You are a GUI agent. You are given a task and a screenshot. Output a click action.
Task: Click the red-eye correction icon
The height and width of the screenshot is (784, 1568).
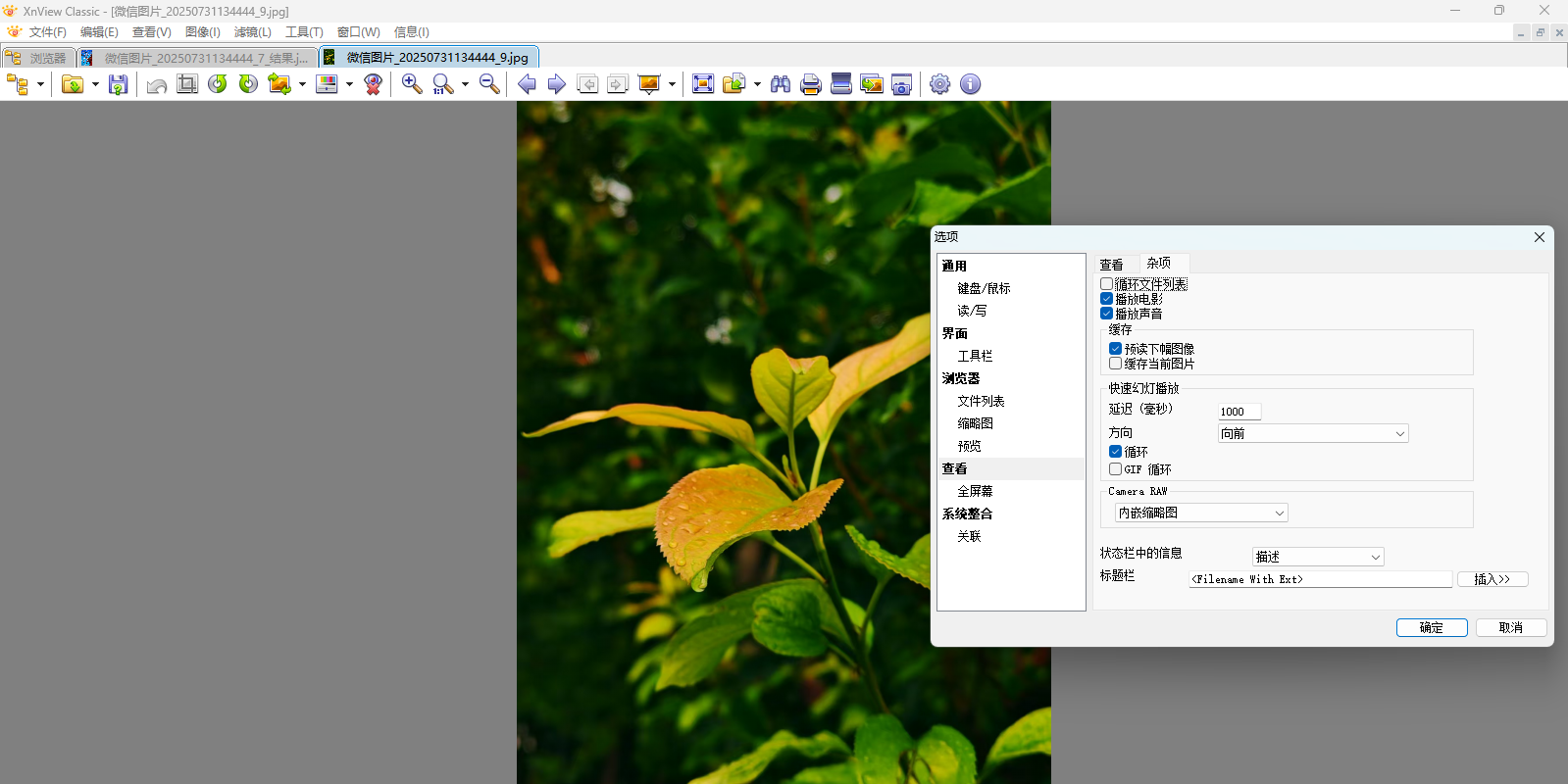(x=373, y=84)
